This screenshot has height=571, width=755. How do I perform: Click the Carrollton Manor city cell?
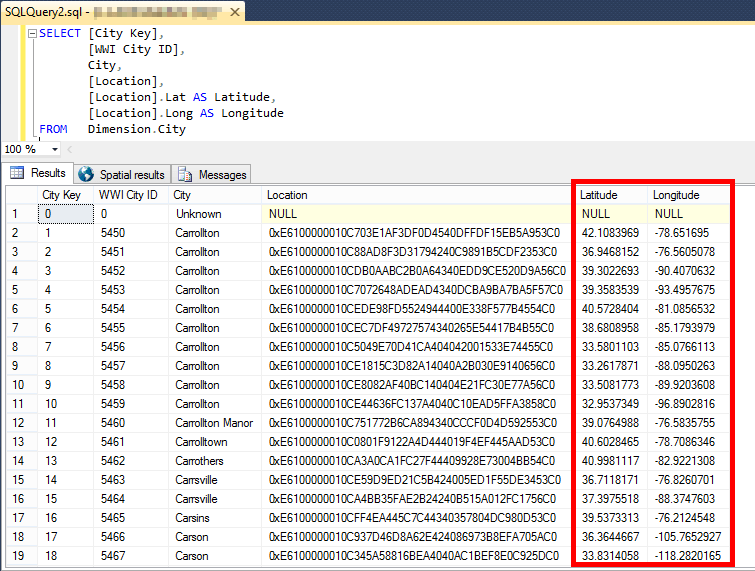tap(215, 423)
